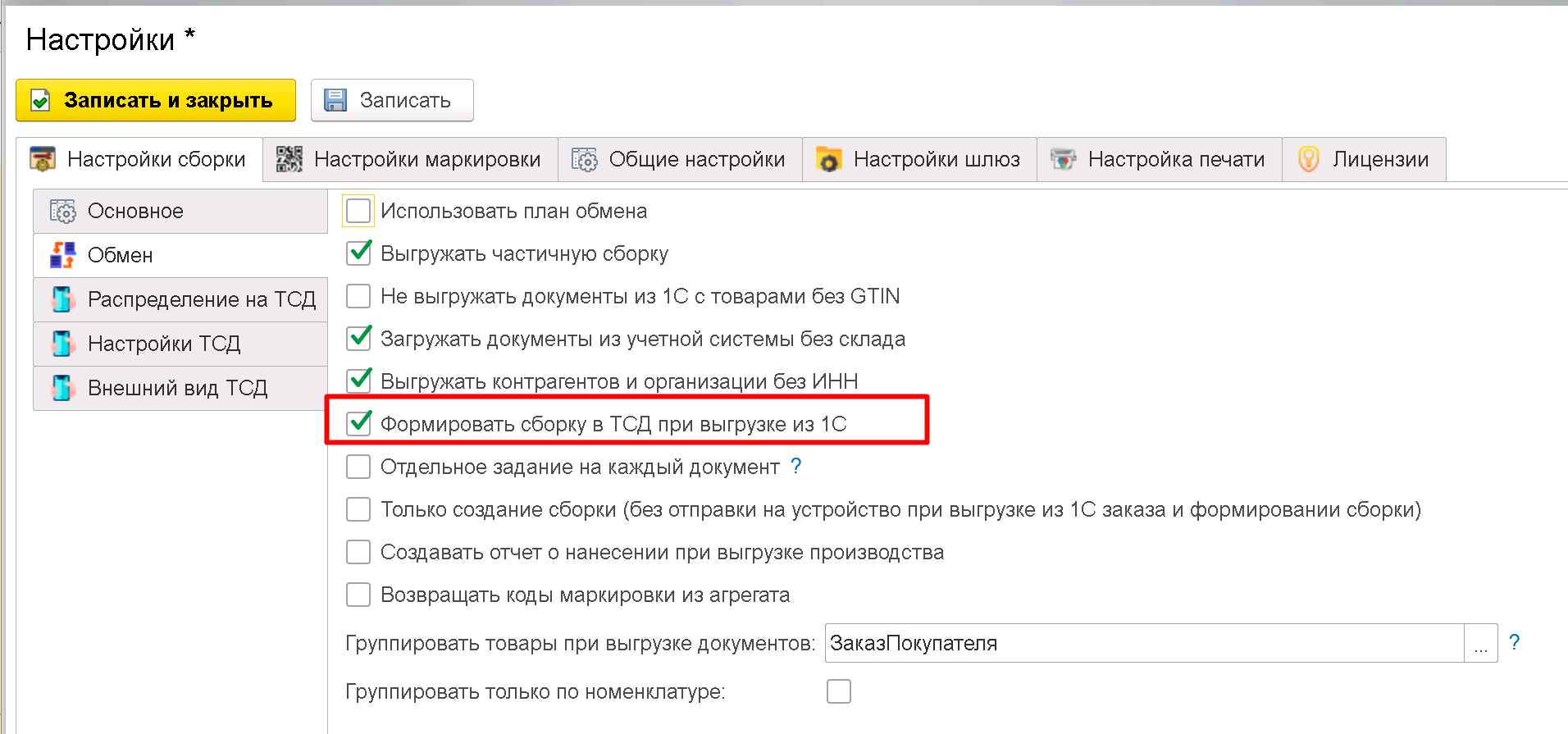Go to Лицензии tab

tap(1364, 159)
